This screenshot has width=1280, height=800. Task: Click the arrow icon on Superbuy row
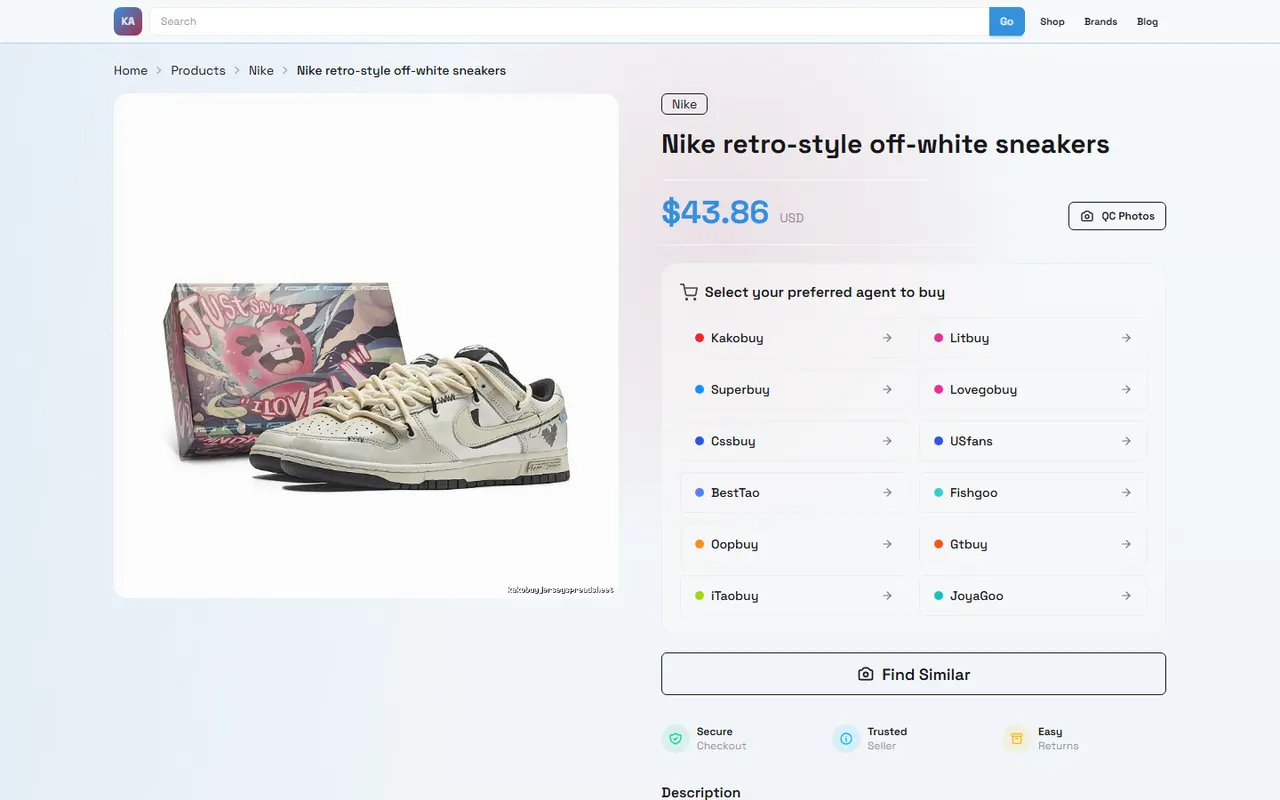[887, 389]
